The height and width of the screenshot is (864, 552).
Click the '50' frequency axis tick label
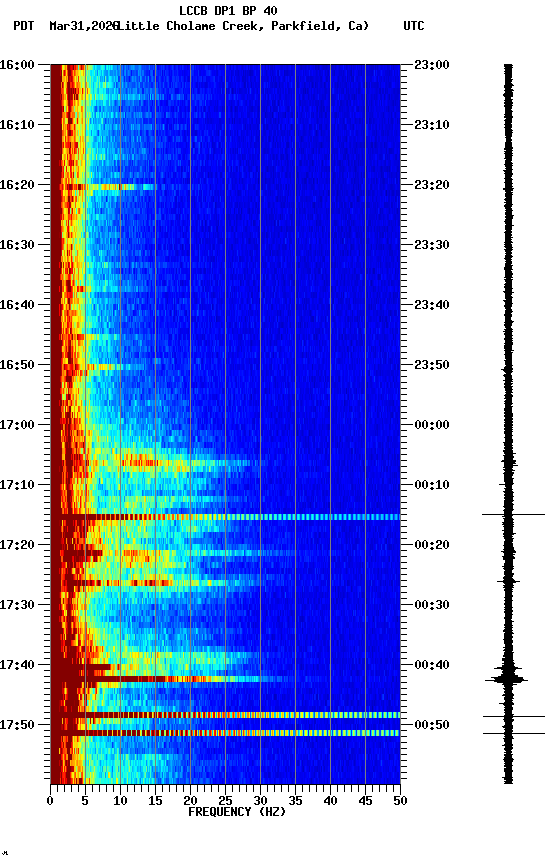click(x=400, y=801)
